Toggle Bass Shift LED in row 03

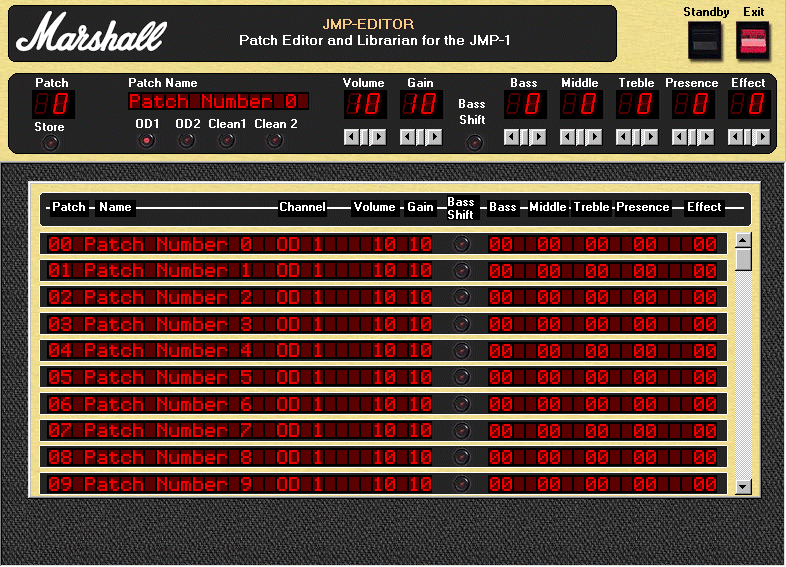click(x=462, y=324)
